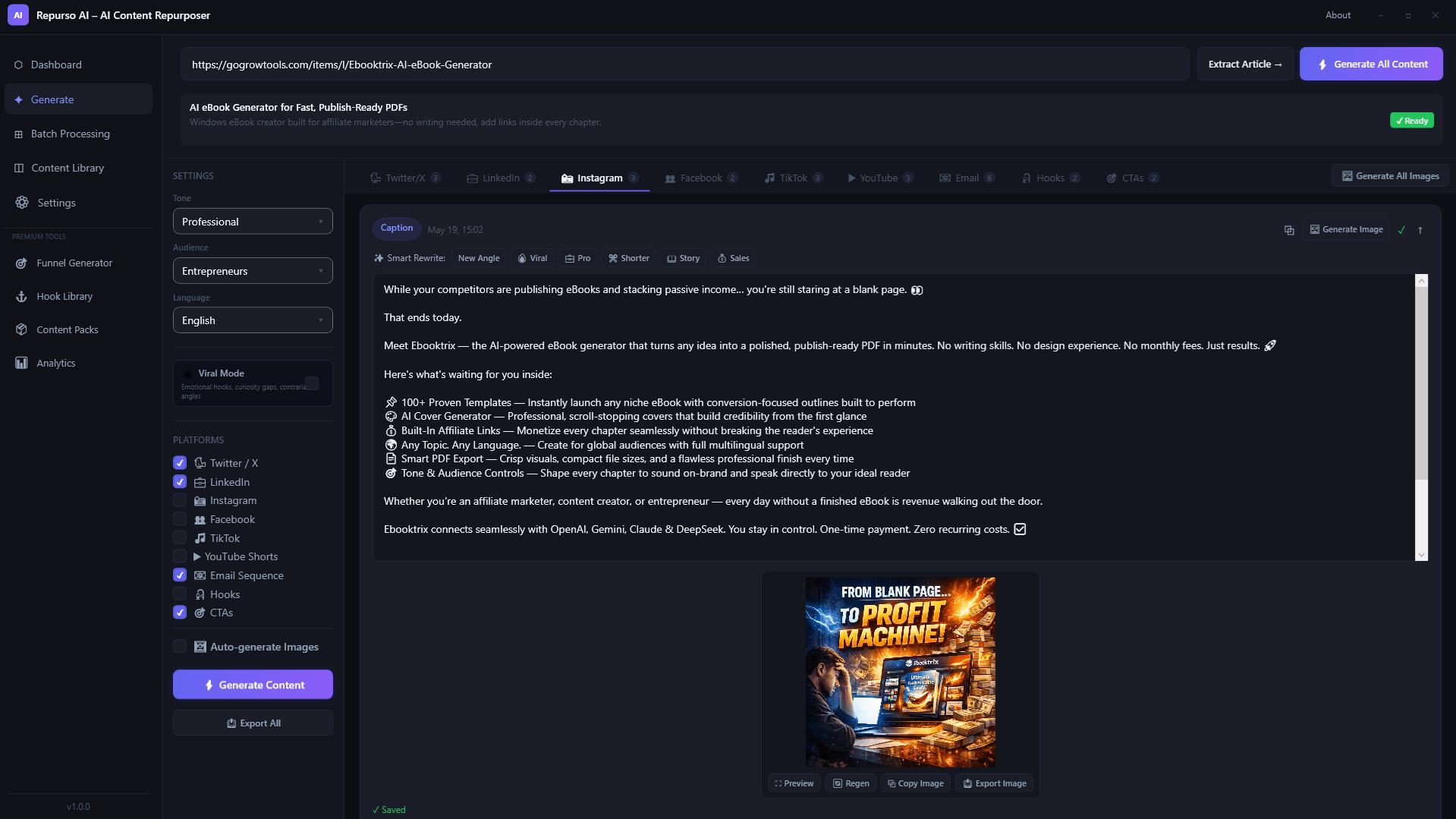Click the caption text scrollbar thumb
This screenshot has height=819, width=1456.
point(1421,383)
